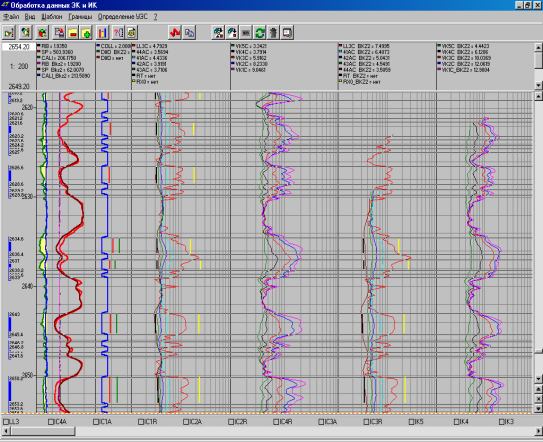Click the toolbar icon with yellow pointer arrow

point(25,33)
